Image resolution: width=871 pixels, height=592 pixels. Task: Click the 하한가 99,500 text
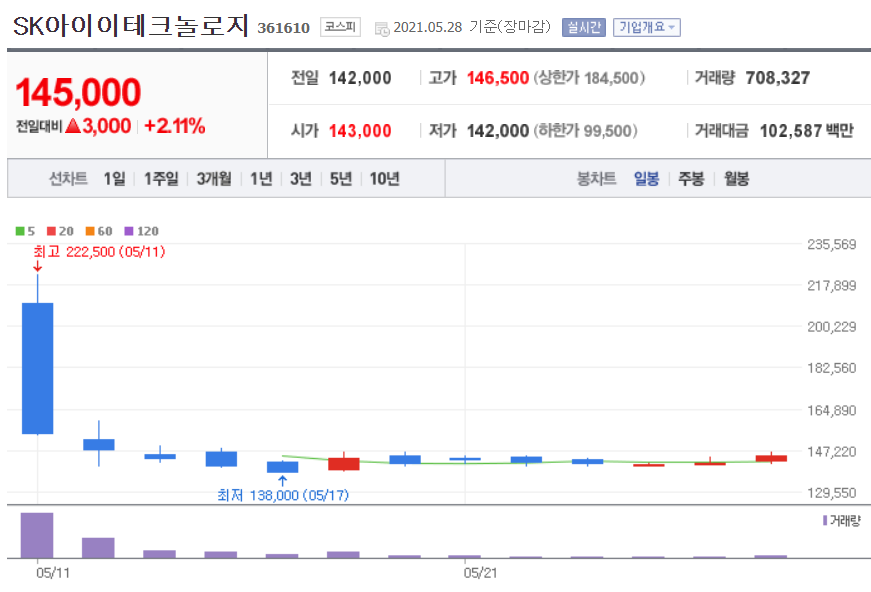click(585, 131)
